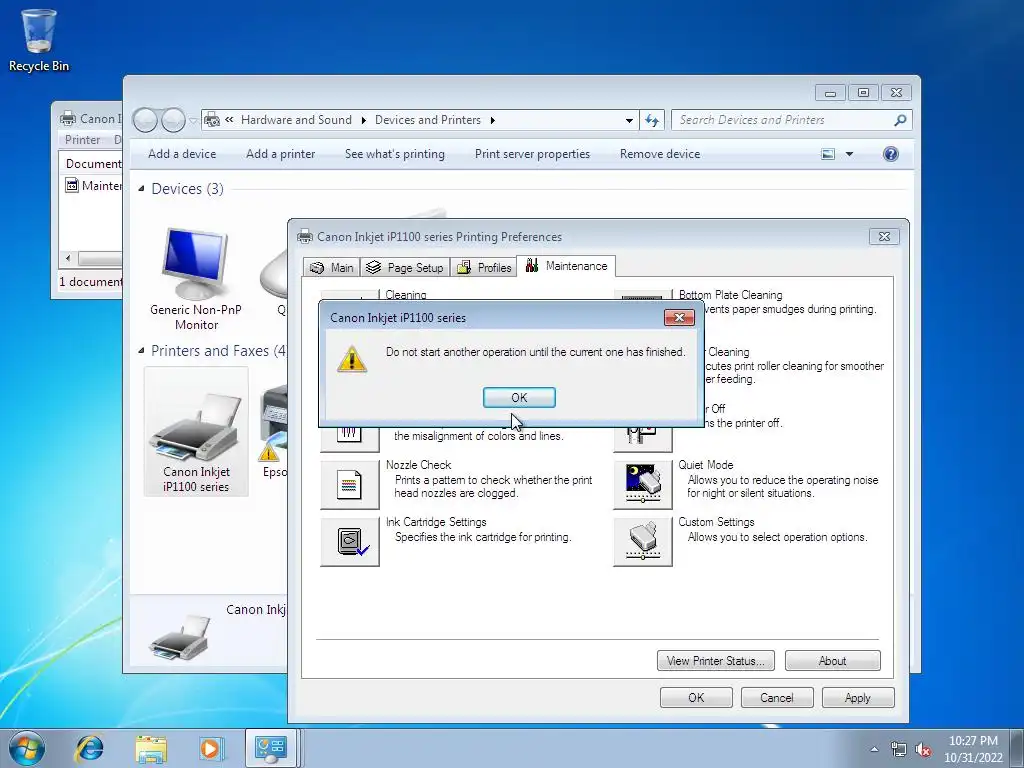The width and height of the screenshot is (1024, 768).
Task: Open Windows Media Player from taskbar
Action: click(210, 748)
